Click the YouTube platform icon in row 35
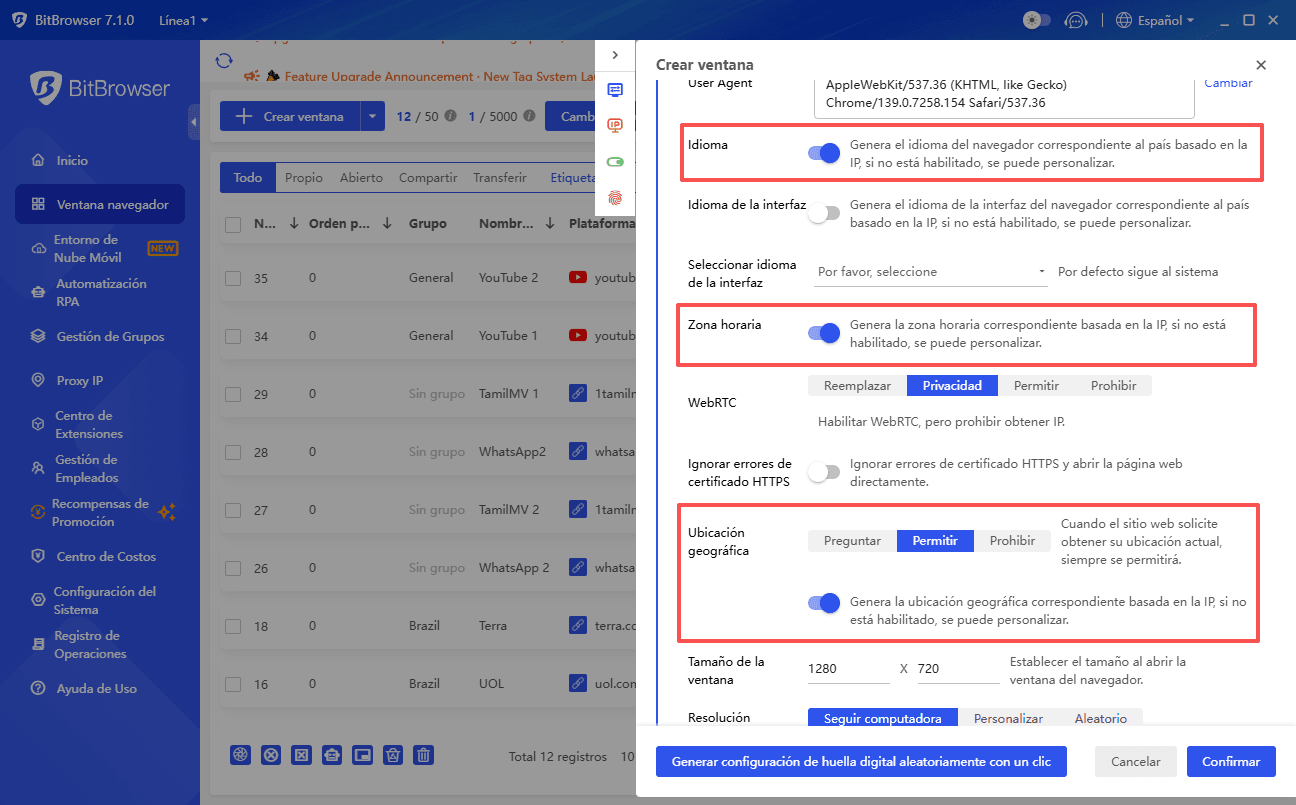The image size is (1296, 805). (x=577, y=278)
